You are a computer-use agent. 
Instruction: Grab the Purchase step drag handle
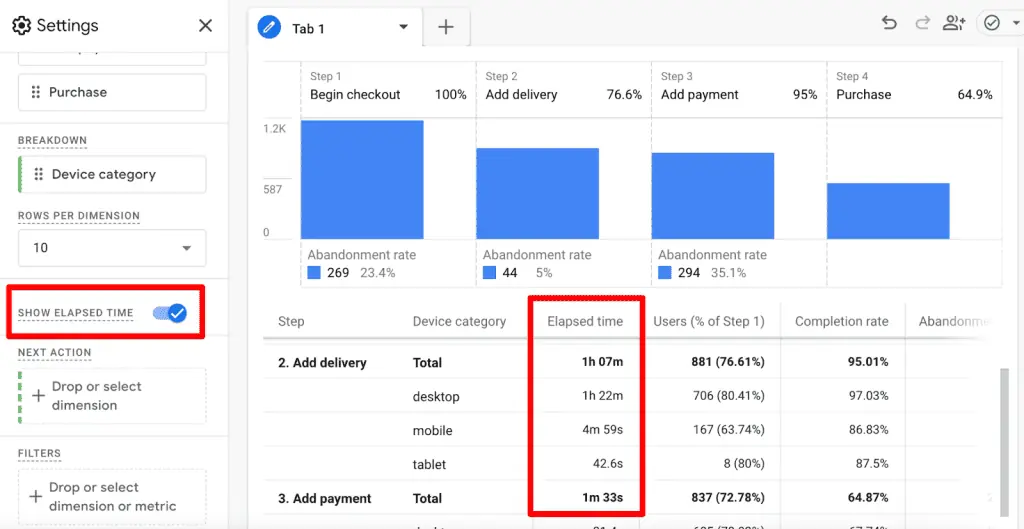[36, 92]
